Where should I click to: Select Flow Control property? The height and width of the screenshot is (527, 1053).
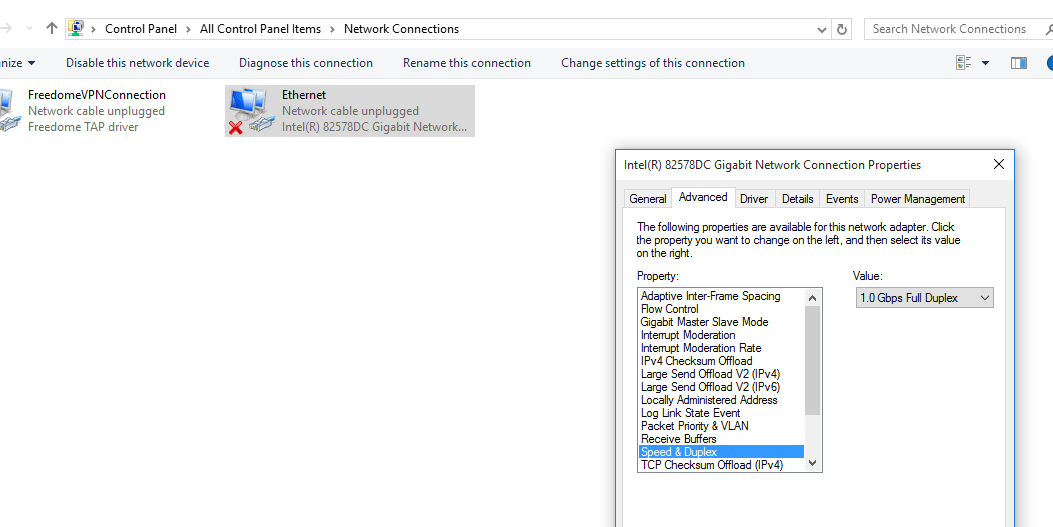coord(721,309)
